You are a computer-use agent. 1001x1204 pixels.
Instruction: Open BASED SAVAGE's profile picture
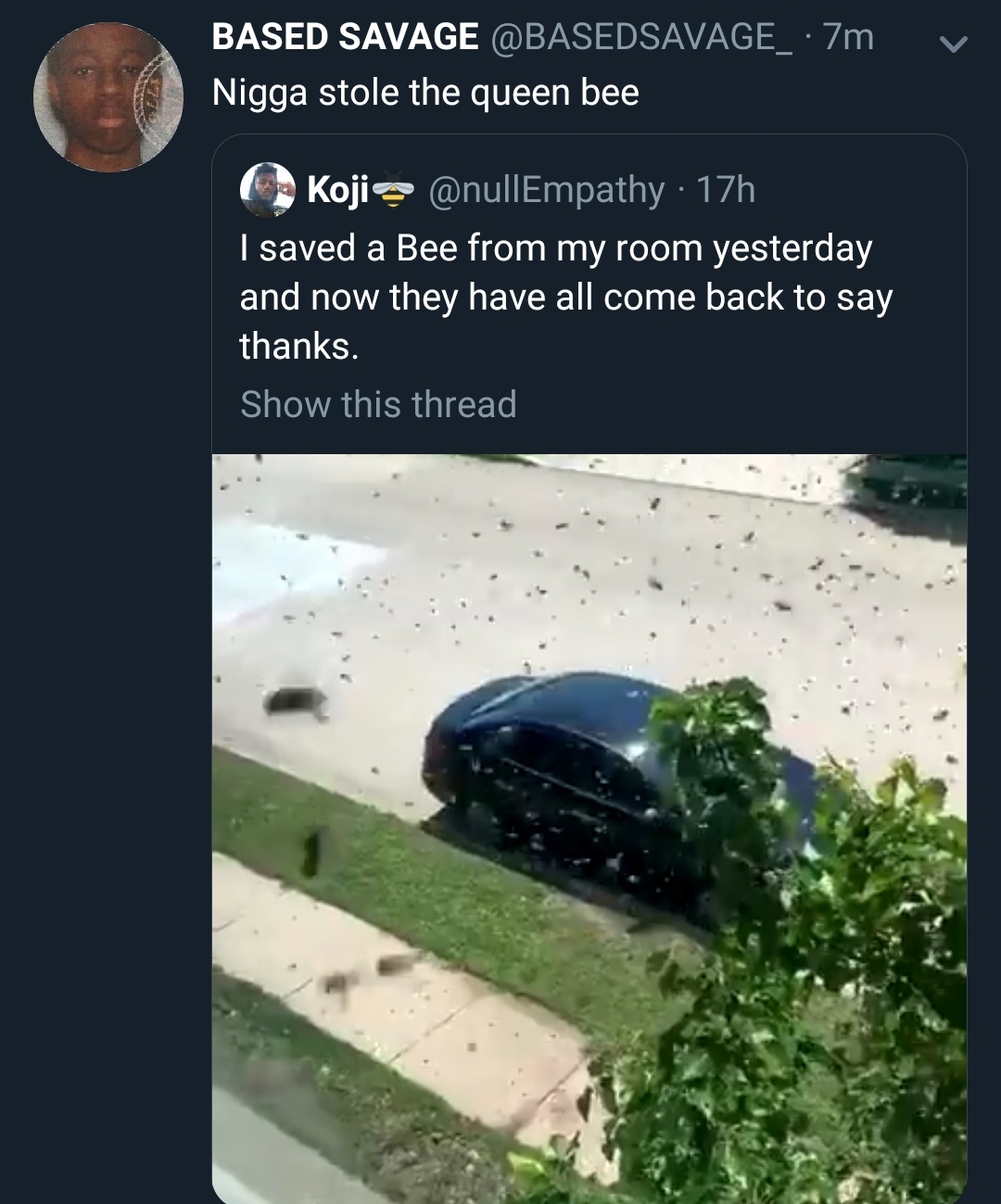[108, 97]
